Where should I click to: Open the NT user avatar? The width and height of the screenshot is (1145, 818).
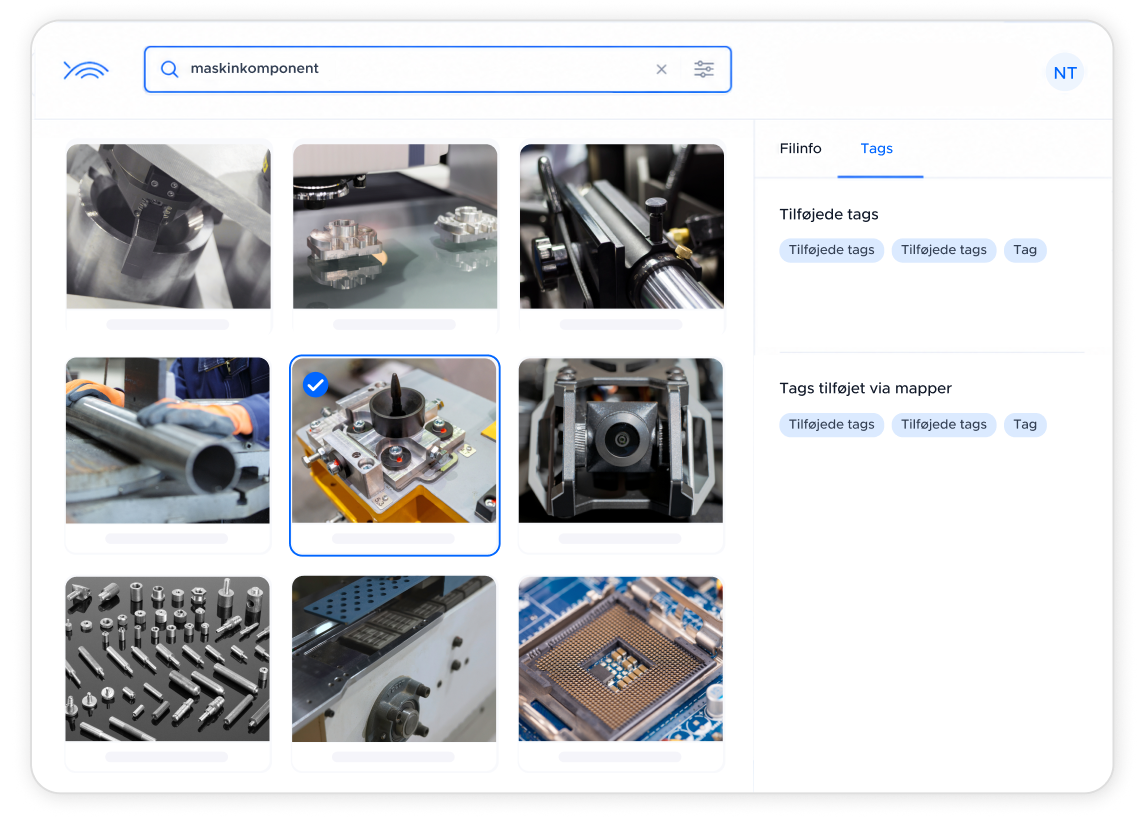point(1065,72)
